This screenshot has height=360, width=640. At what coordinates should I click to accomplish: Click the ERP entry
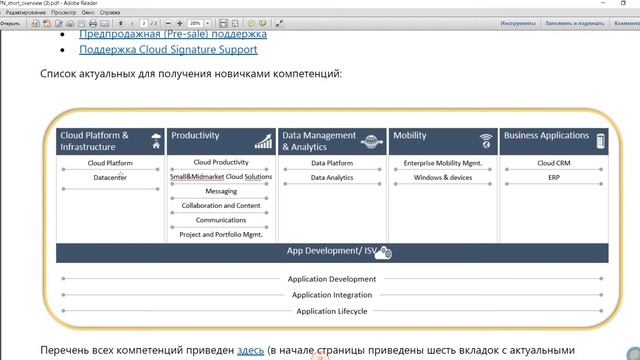point(554,178)
